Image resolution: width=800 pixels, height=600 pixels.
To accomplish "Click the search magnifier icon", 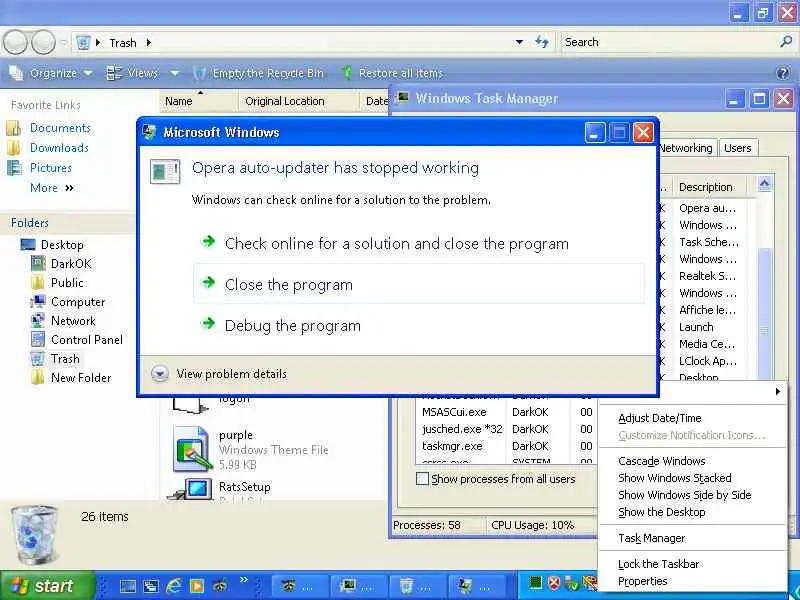I will pos(786,42).
